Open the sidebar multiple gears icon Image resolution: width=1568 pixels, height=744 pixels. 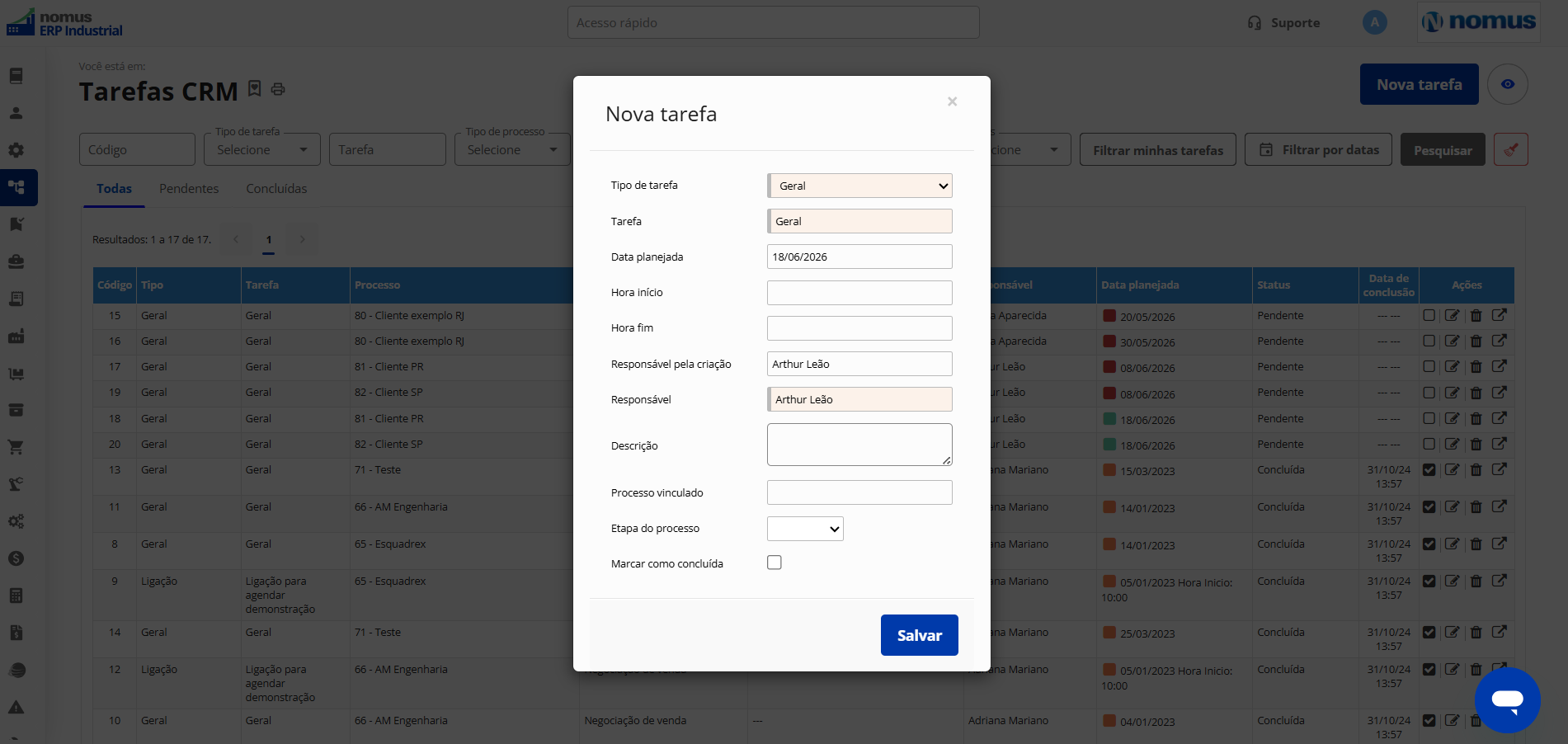point(16,521)
